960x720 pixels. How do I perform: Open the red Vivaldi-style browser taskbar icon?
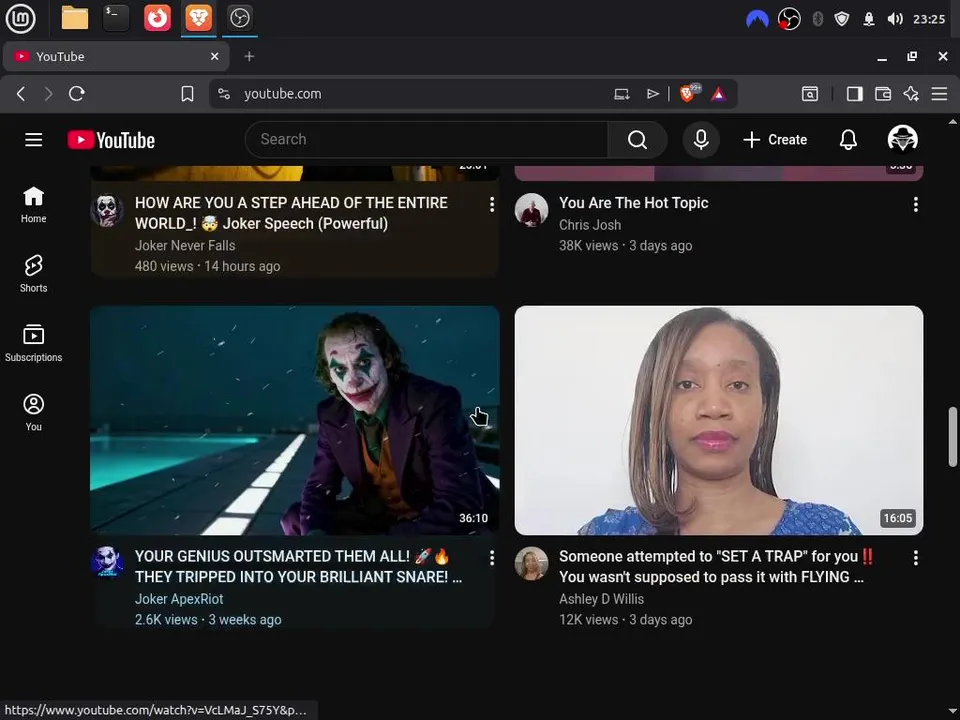pos(157,18)
